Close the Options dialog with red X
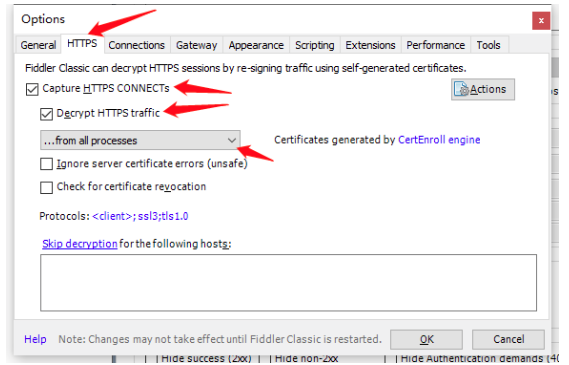Screen dimensions: 569x365 pos(541,21)
